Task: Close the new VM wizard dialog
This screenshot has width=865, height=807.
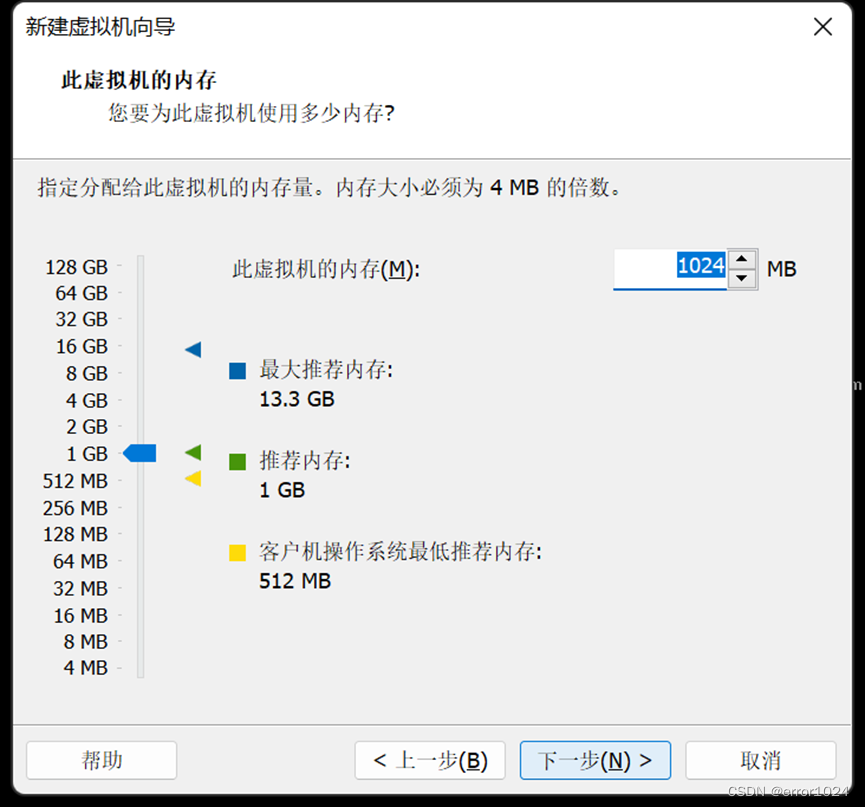Action: pyautogui.click(x=823, y=26)
